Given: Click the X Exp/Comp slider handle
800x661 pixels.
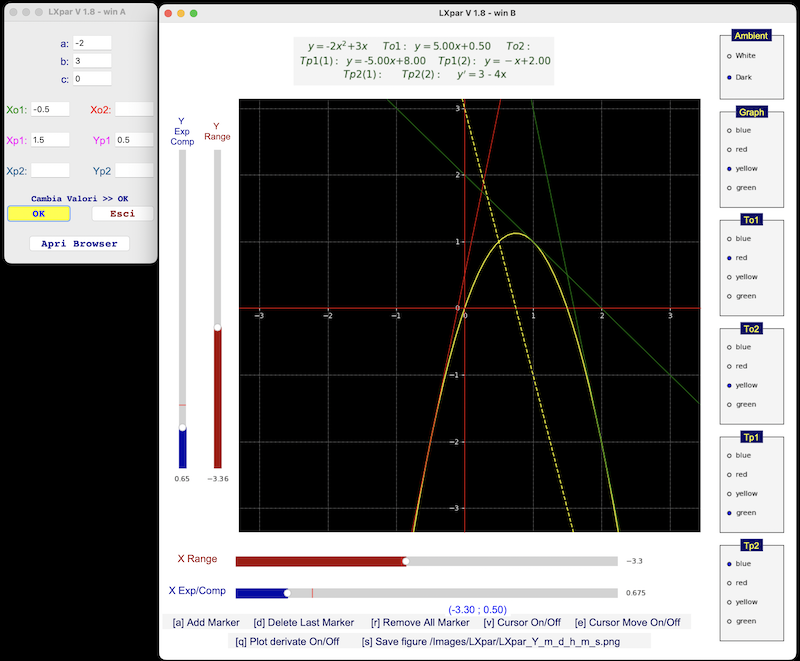Looking at the screenshot, I should [287, 593].
